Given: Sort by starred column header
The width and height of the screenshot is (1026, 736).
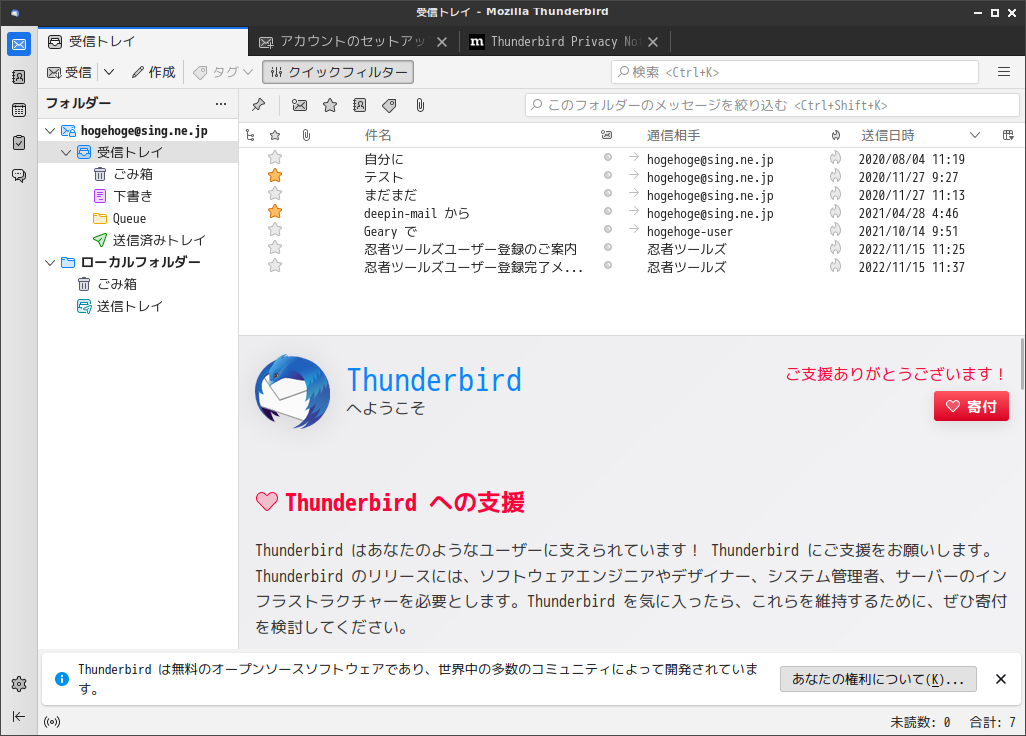Looking at the screenshot, I should coord(275,135).
